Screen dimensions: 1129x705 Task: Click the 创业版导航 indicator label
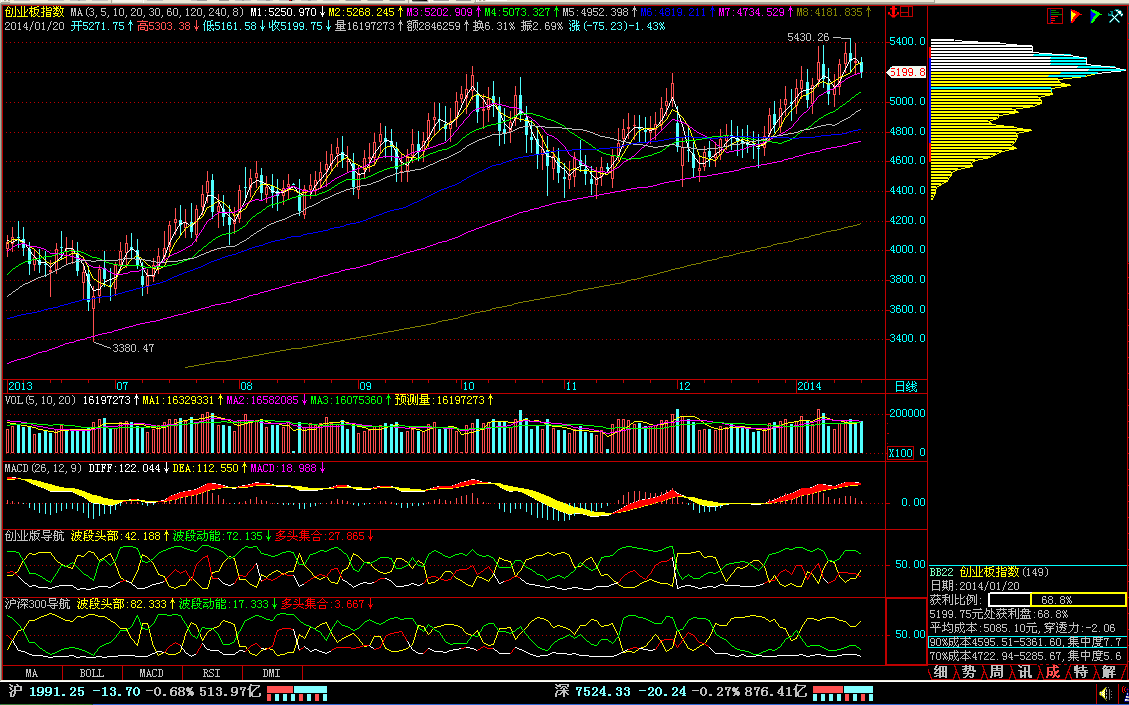pos(35,536)
